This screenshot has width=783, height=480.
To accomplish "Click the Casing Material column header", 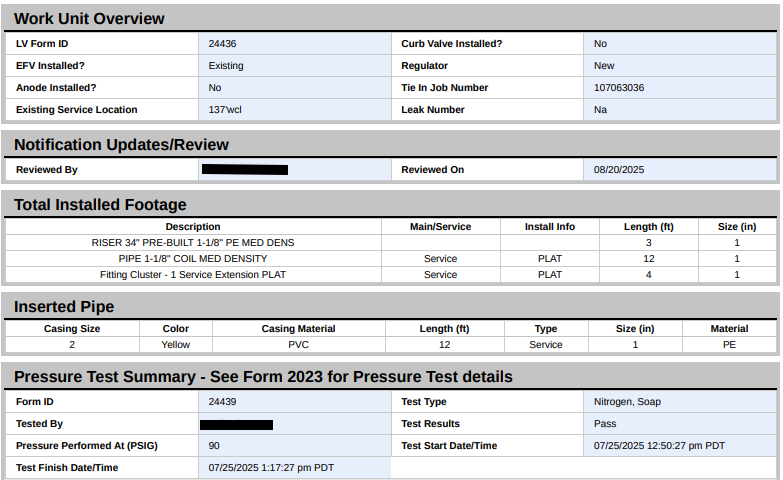I will tap(298, 329).
